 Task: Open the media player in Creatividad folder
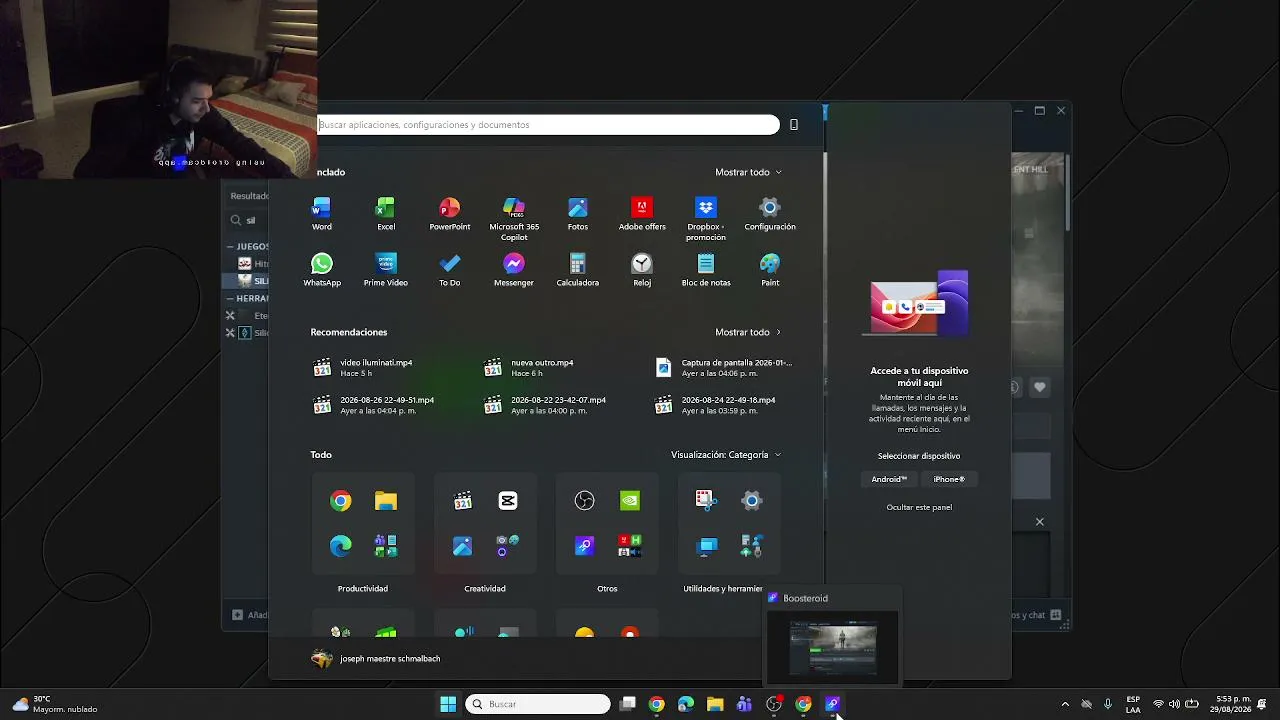pos(463,501)
